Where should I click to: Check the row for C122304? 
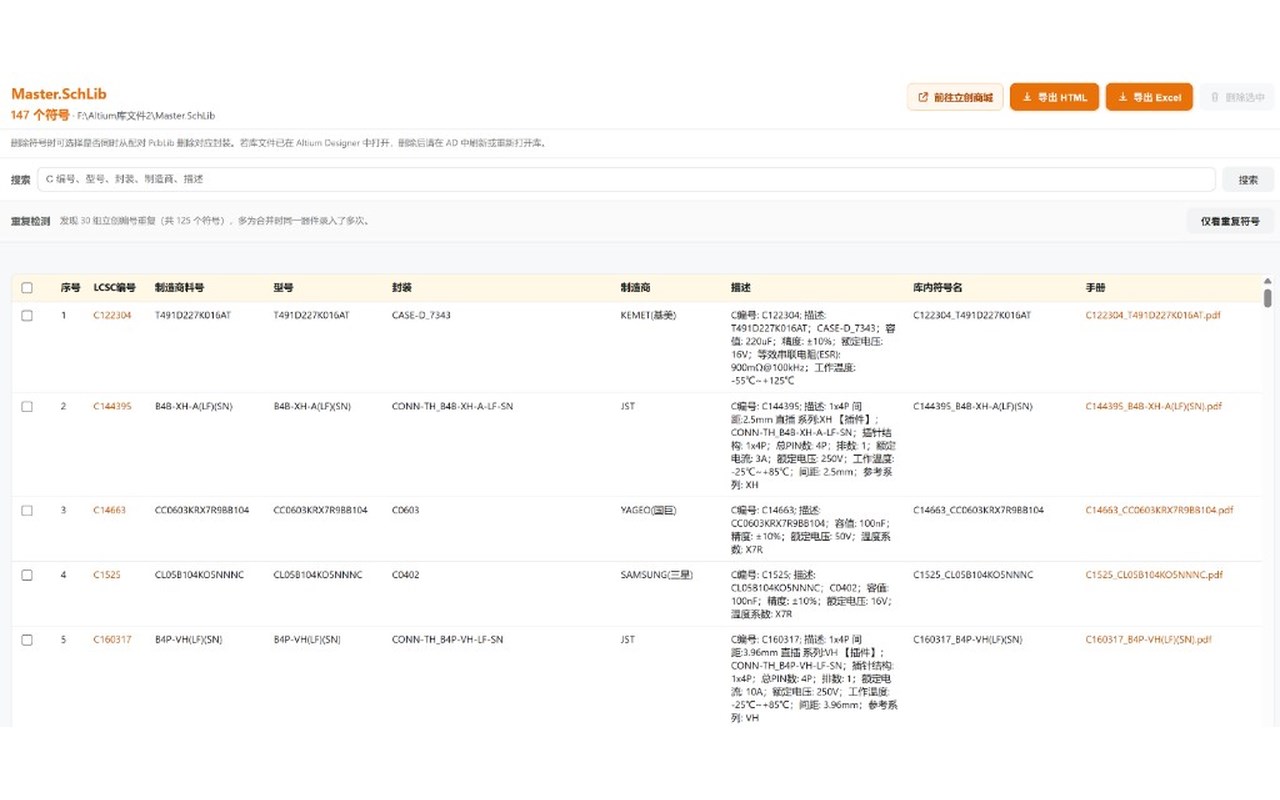point(27,315)
